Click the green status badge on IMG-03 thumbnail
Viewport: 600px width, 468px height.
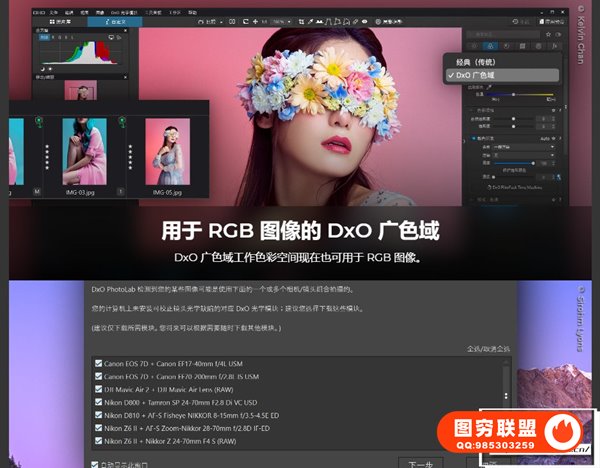pos(39,122)
